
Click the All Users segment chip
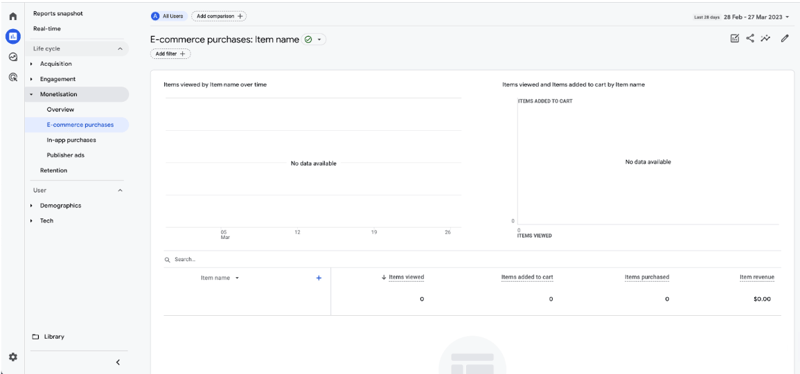[x=169, y=16]
